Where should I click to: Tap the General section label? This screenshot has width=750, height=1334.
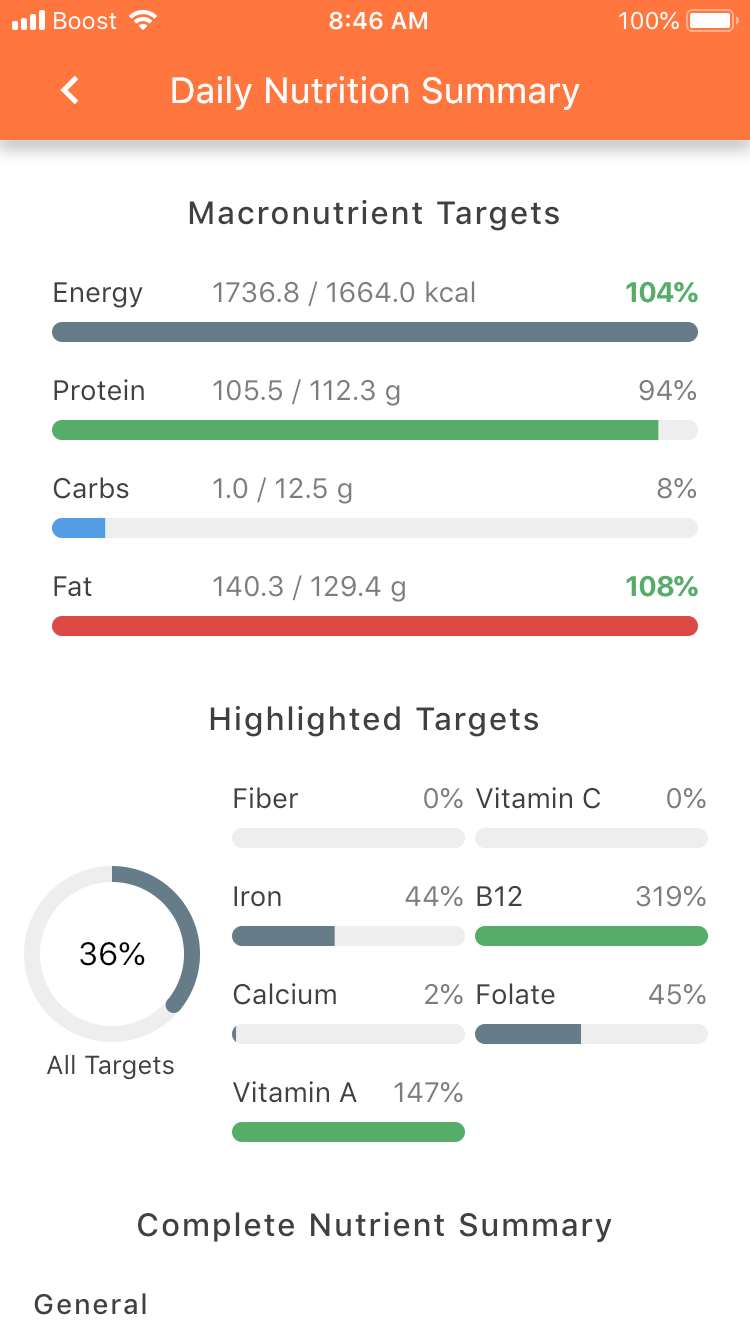click(x=91, y=1304)
